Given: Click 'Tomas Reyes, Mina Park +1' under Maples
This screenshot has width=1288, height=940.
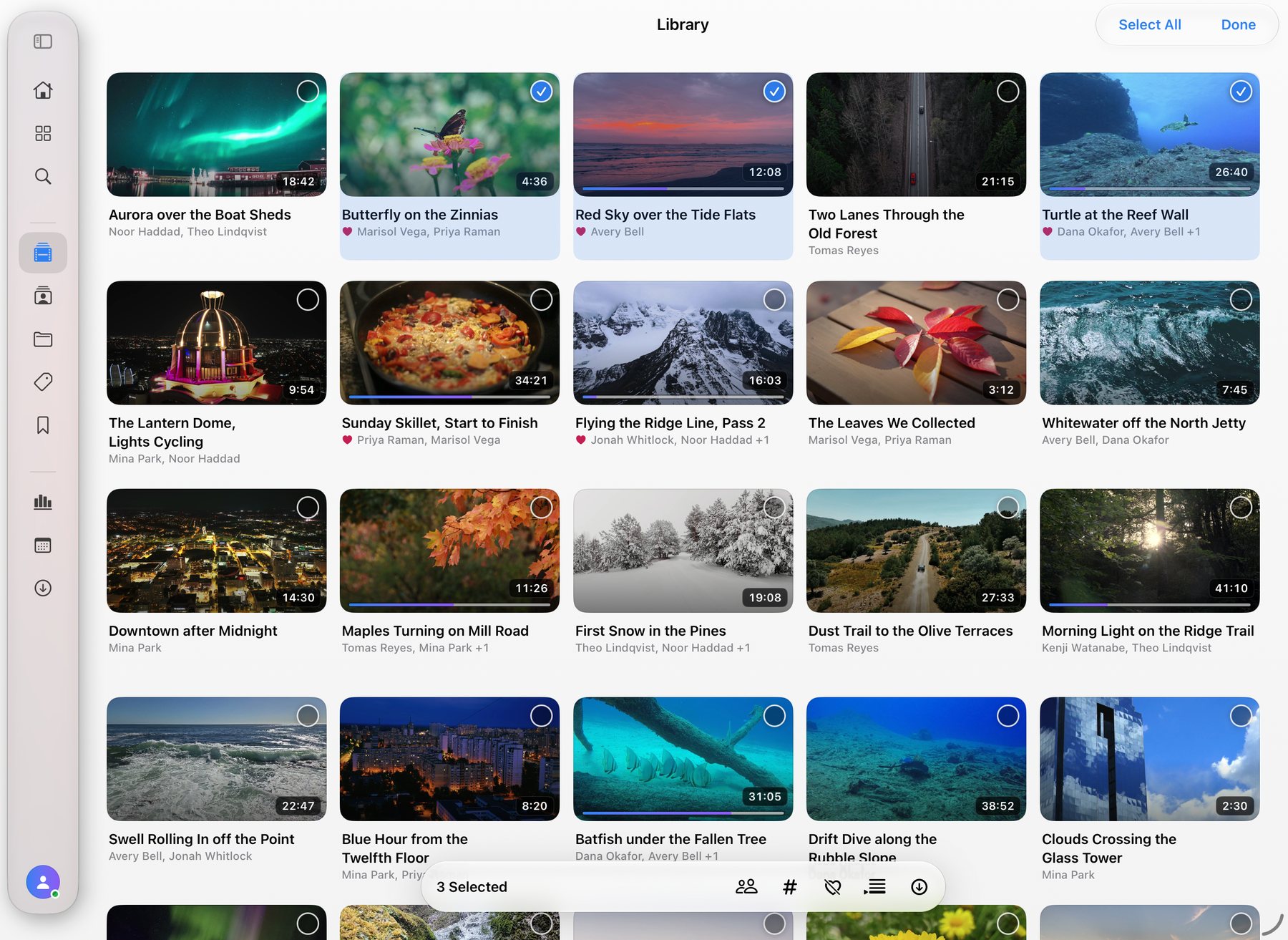Looking at the screenshot, I should click(415, 648).
